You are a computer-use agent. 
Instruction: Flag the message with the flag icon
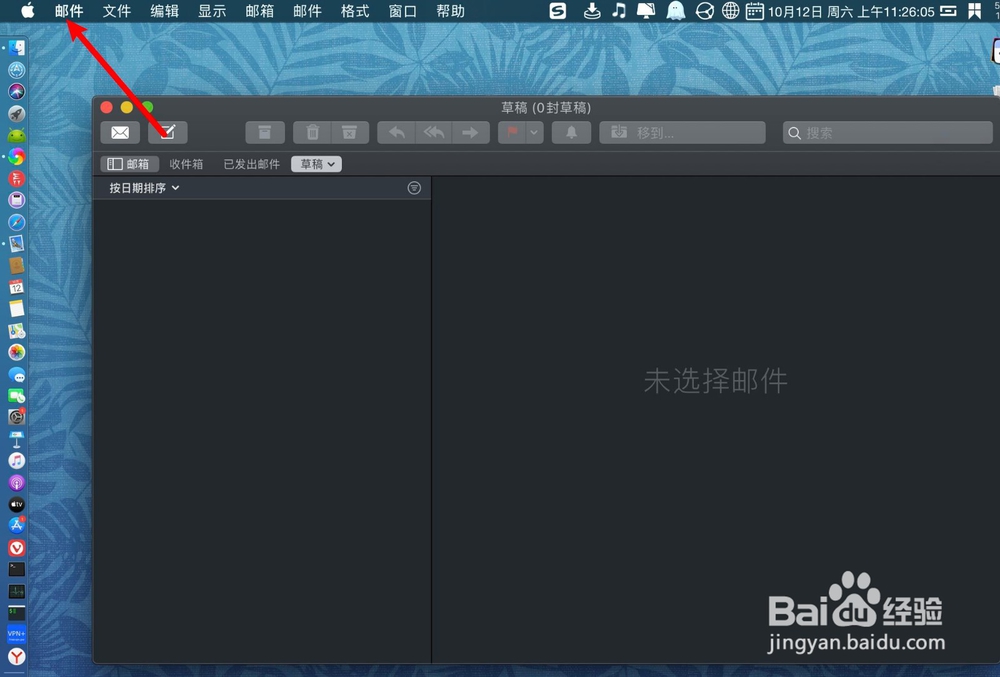513,131
